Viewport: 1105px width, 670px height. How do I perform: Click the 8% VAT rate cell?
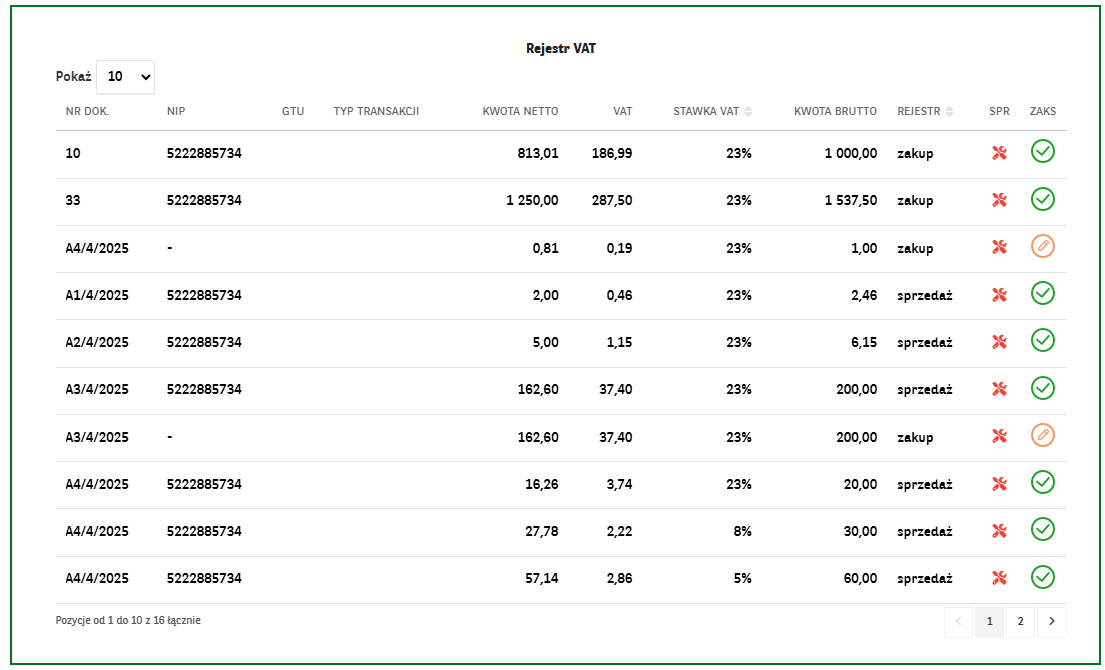(742, 531)
